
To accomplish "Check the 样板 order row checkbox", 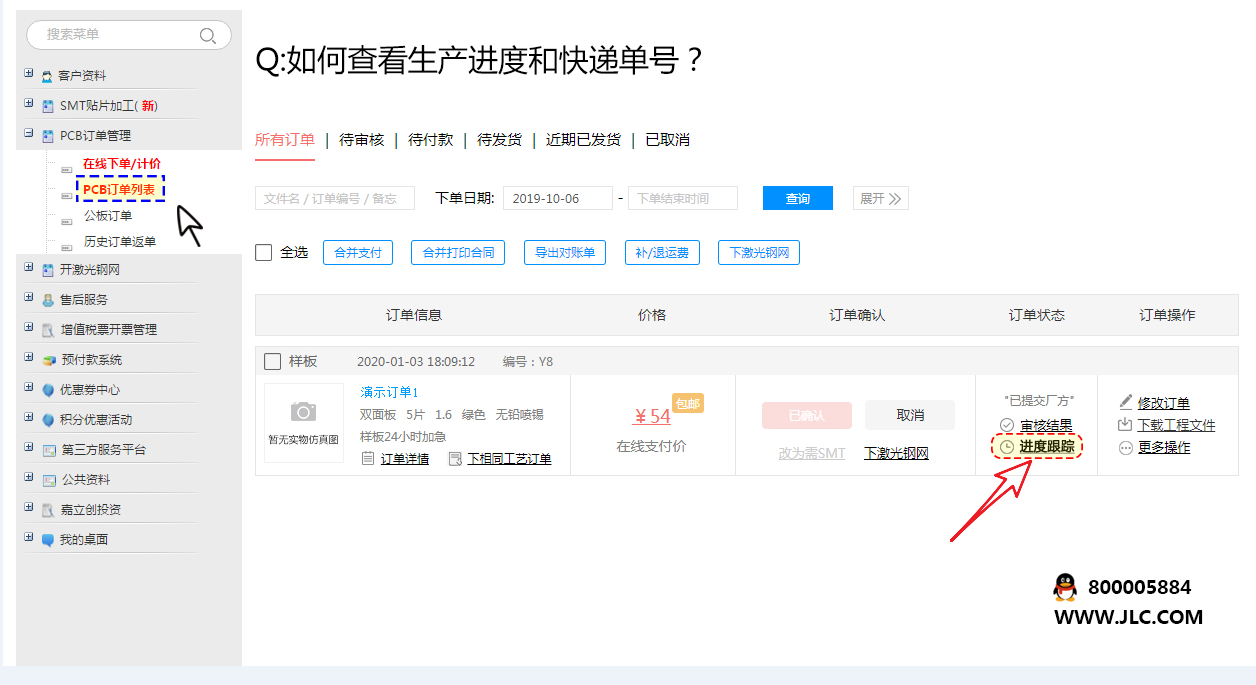I will point(272,361).
